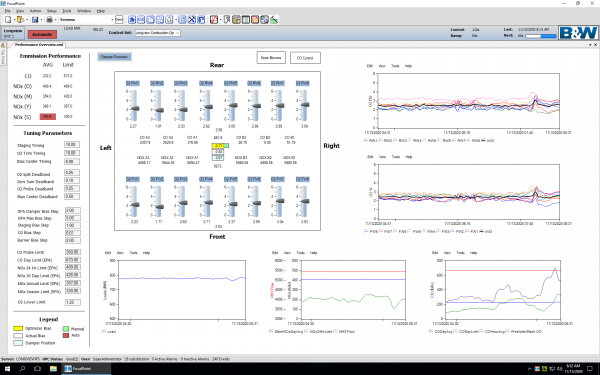Image resolution: width=600 pixels, height=375 pixels.
Task: Click the front O2 FW4 slider
Action: [208, 201]
